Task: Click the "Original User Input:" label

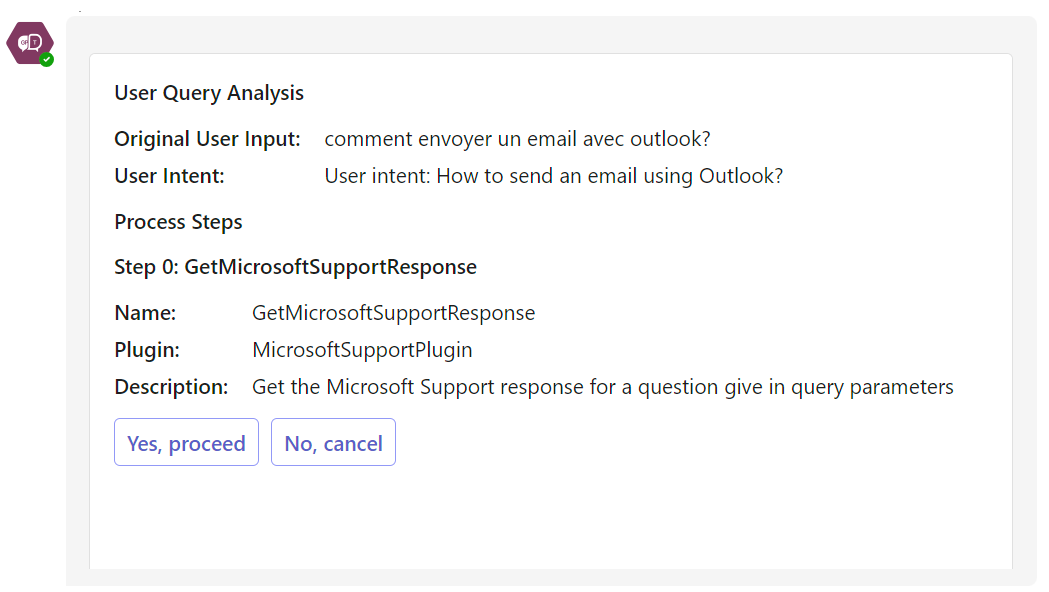Action: (207, 139)
